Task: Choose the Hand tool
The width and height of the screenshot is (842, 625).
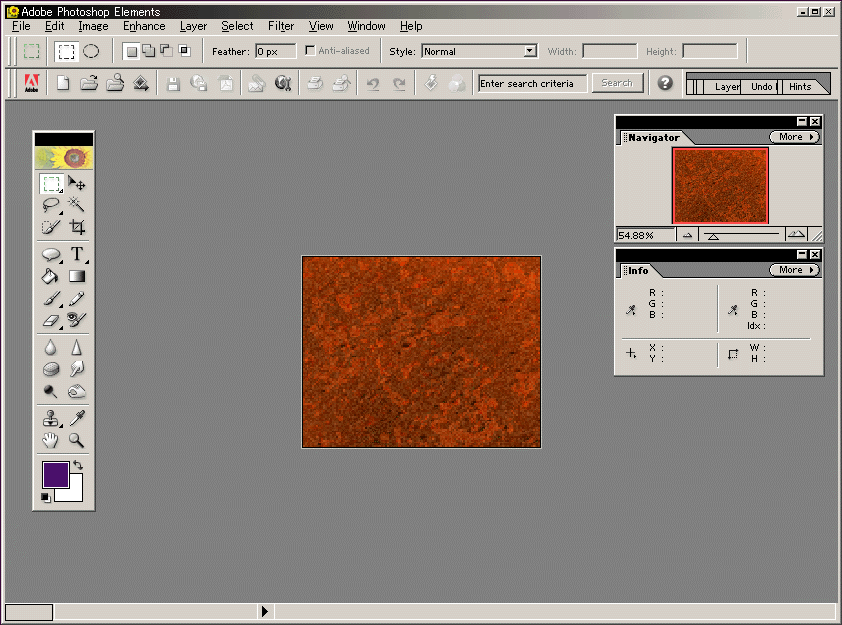Action: coord(51,440)
